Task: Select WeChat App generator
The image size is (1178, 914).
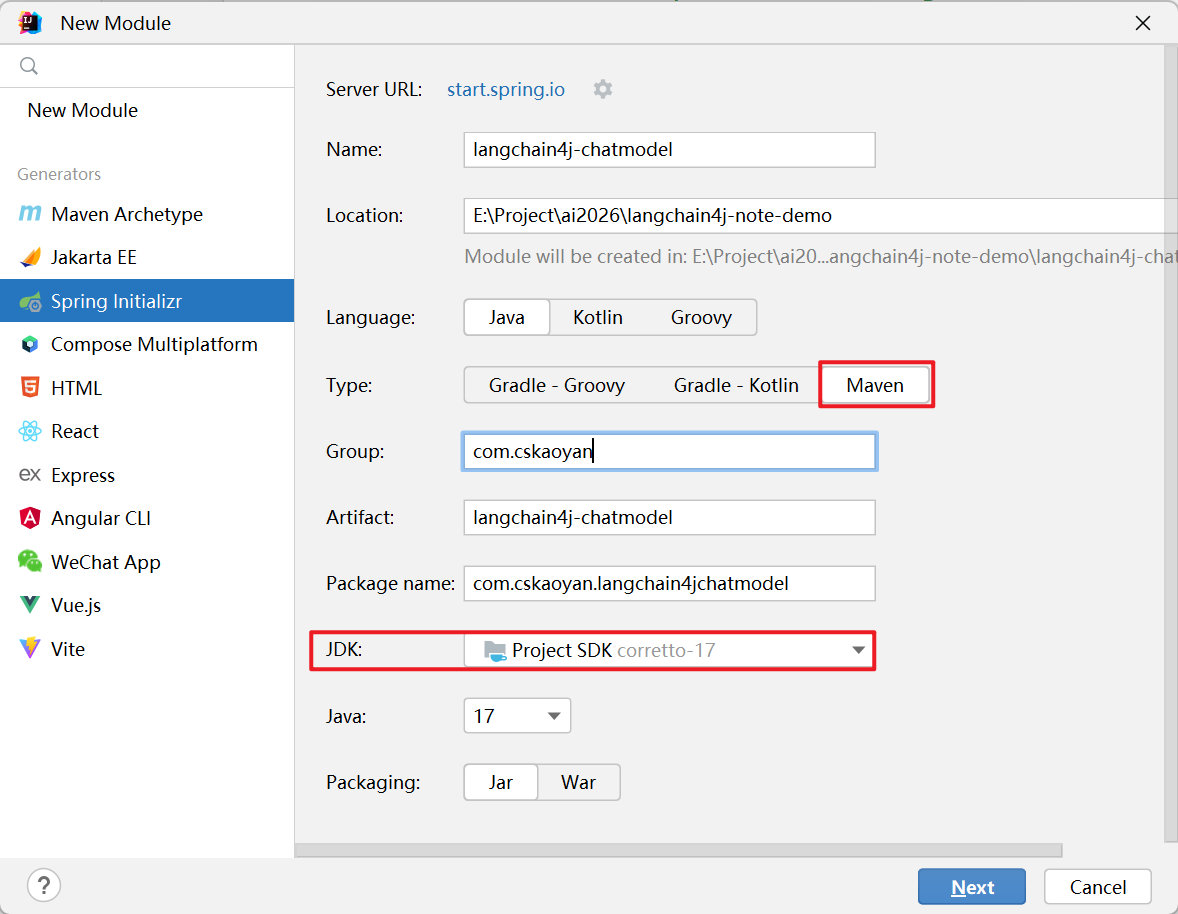Action: [147, 561]
